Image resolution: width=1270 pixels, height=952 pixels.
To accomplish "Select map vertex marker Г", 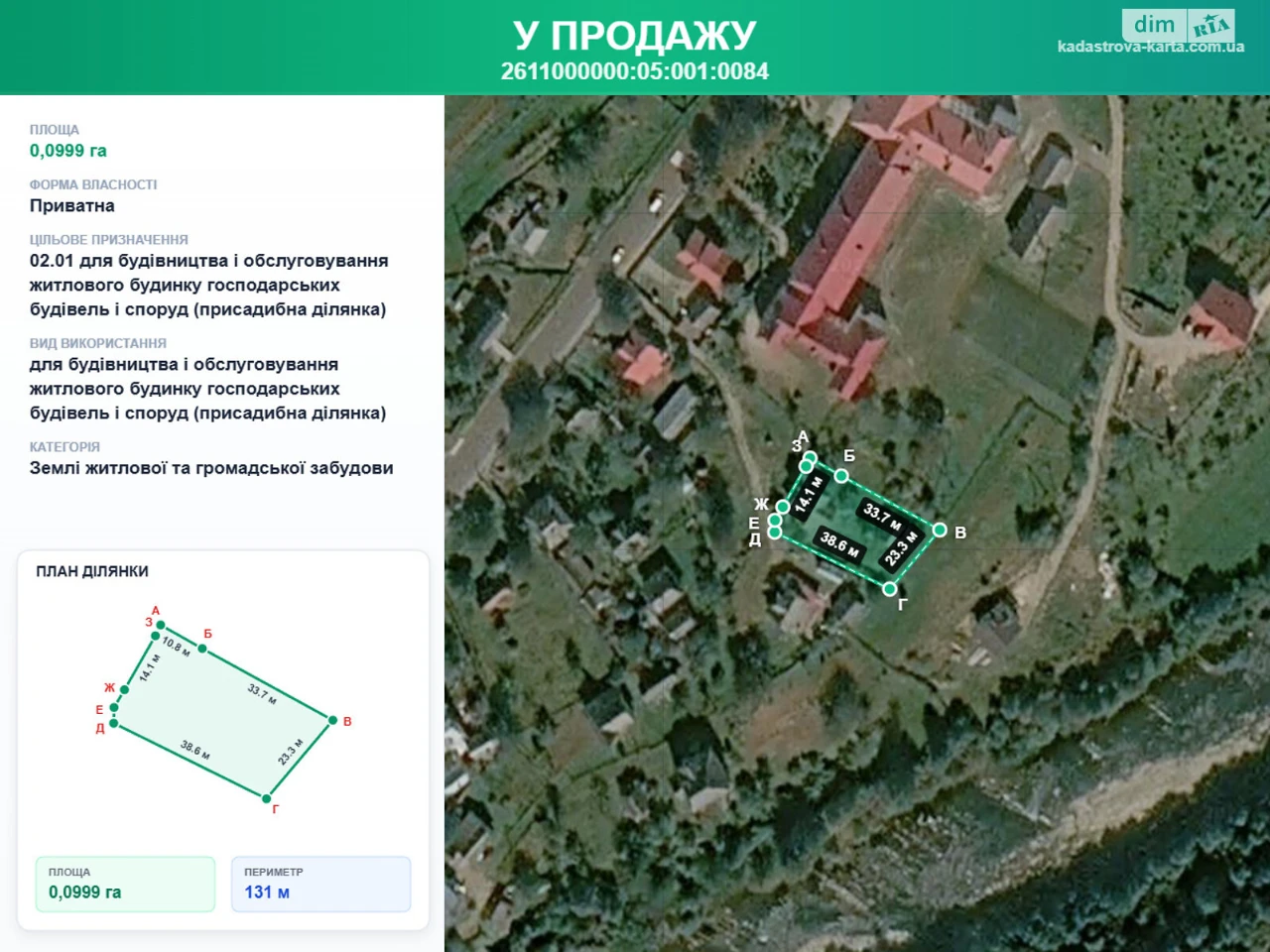I will pos(890,588).
